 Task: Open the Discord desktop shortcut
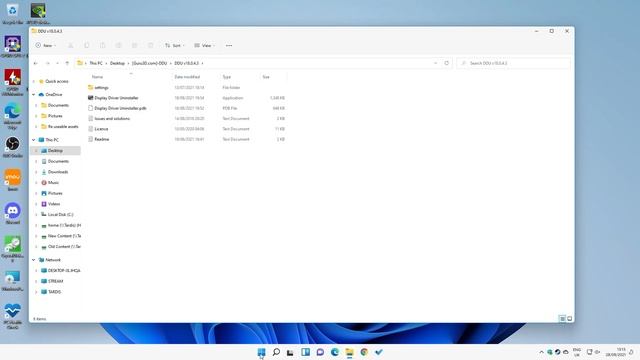(x=13, y=213)
